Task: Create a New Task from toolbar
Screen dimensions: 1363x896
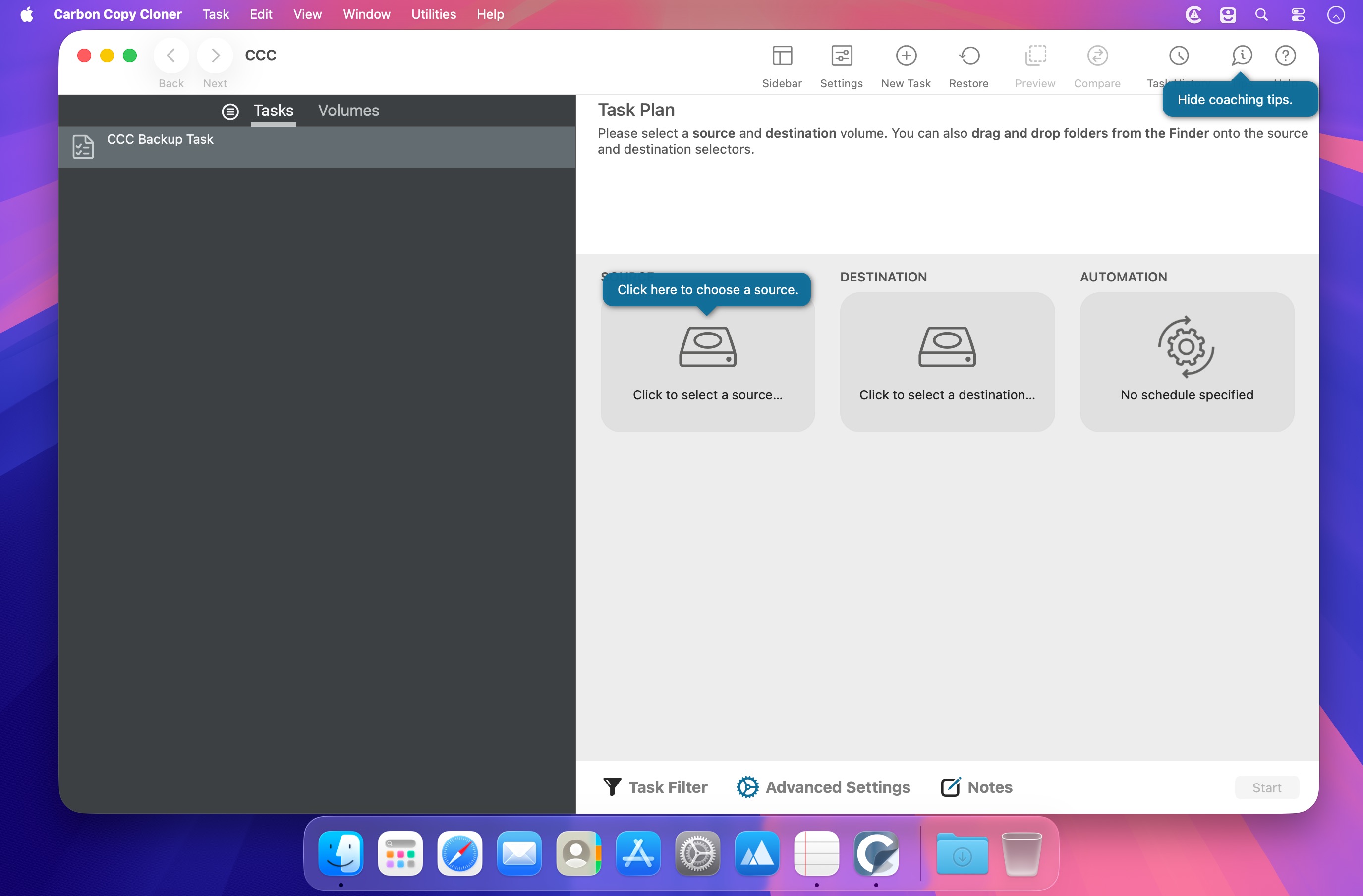Action: pyautogui.click(x=906, y=56)
